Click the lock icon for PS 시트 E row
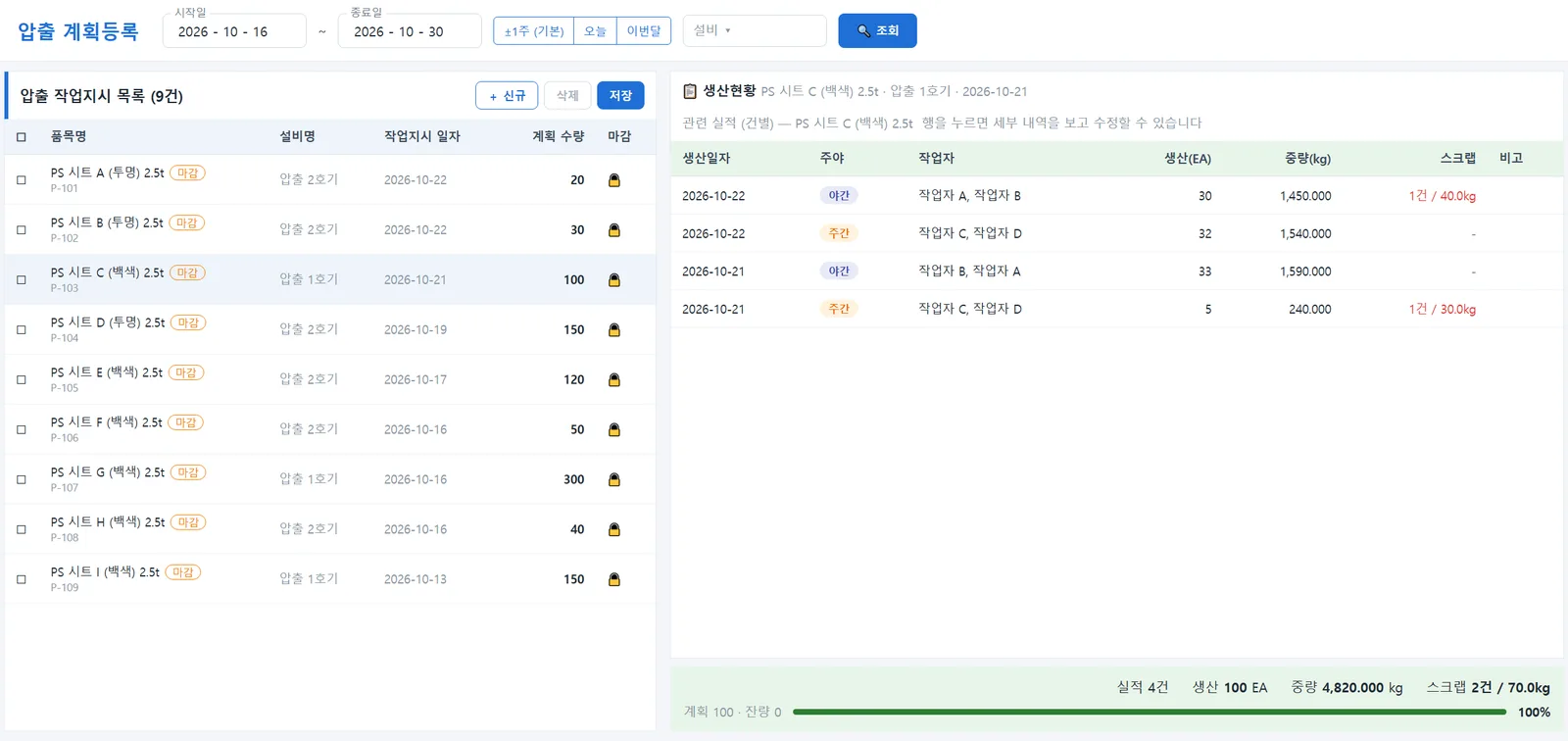Screen dimensions: 1568x741 tap(614, 380)
